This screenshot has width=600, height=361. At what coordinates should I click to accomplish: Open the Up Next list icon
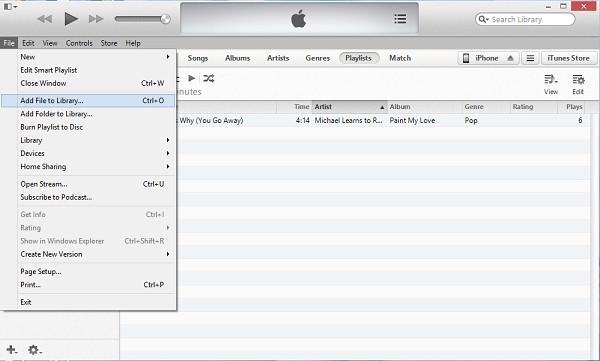pyautogui.click(x=400, y=18)
